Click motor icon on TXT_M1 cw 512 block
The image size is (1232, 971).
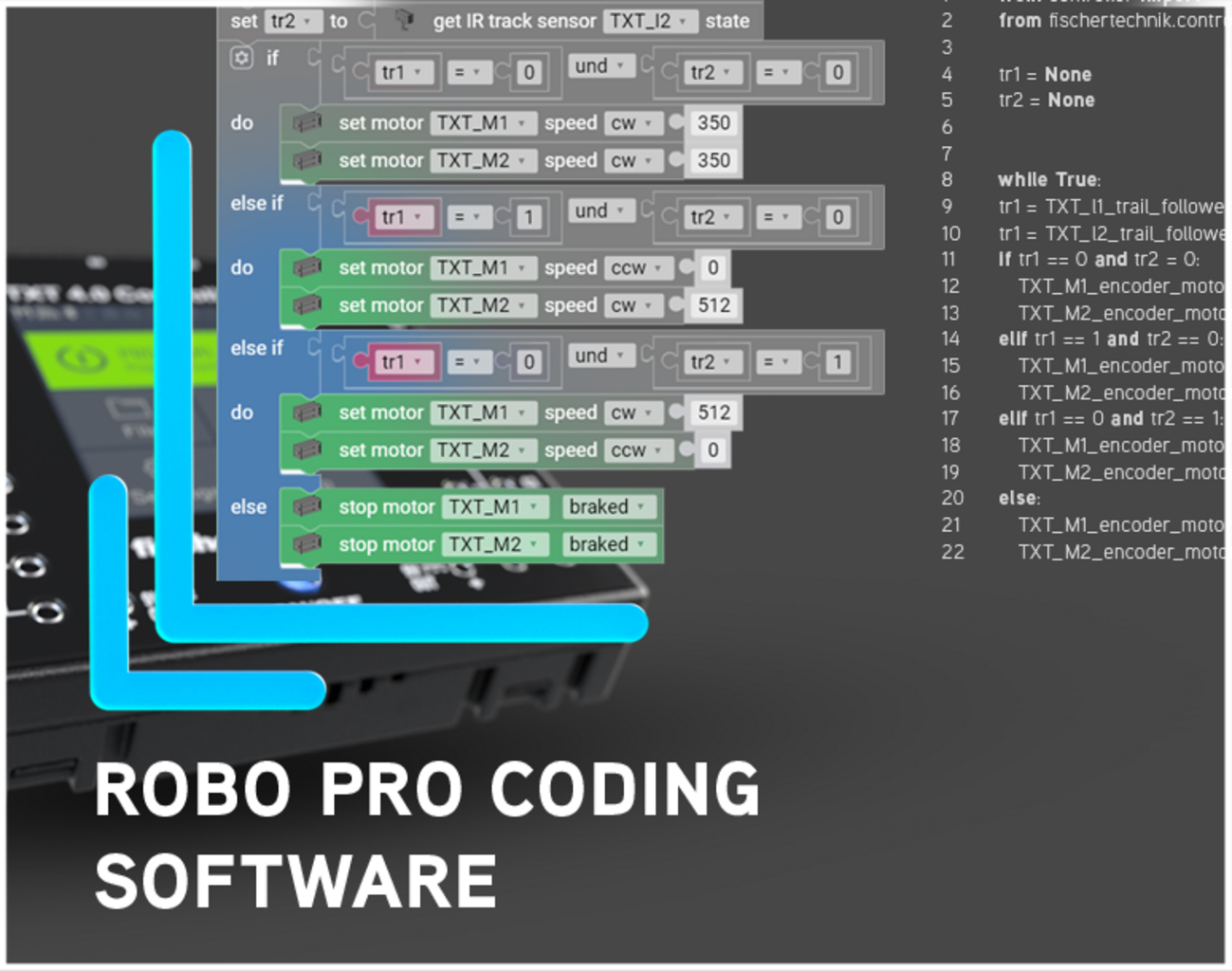[306, 412]
